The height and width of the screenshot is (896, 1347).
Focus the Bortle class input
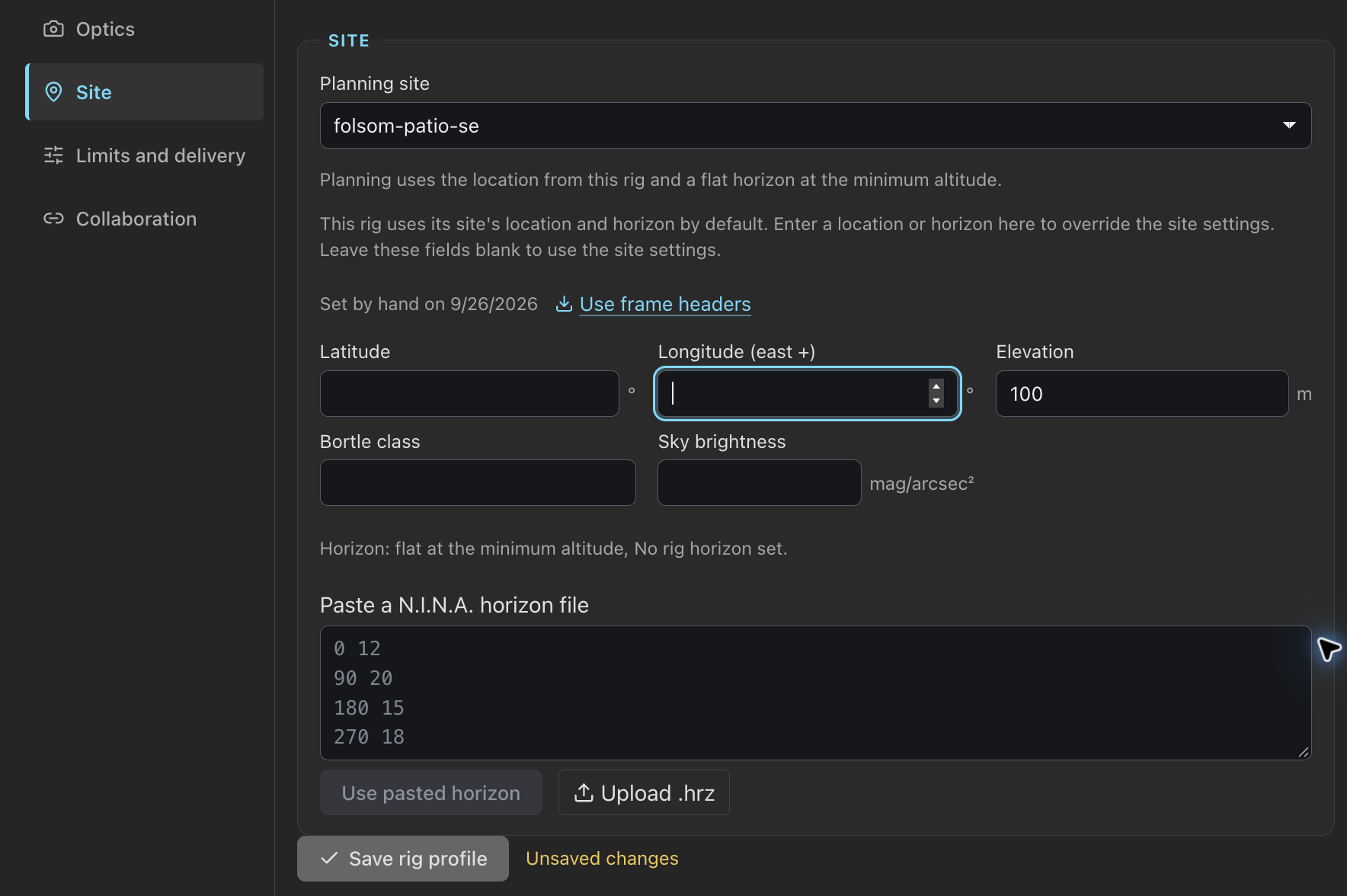click(478, 483)
